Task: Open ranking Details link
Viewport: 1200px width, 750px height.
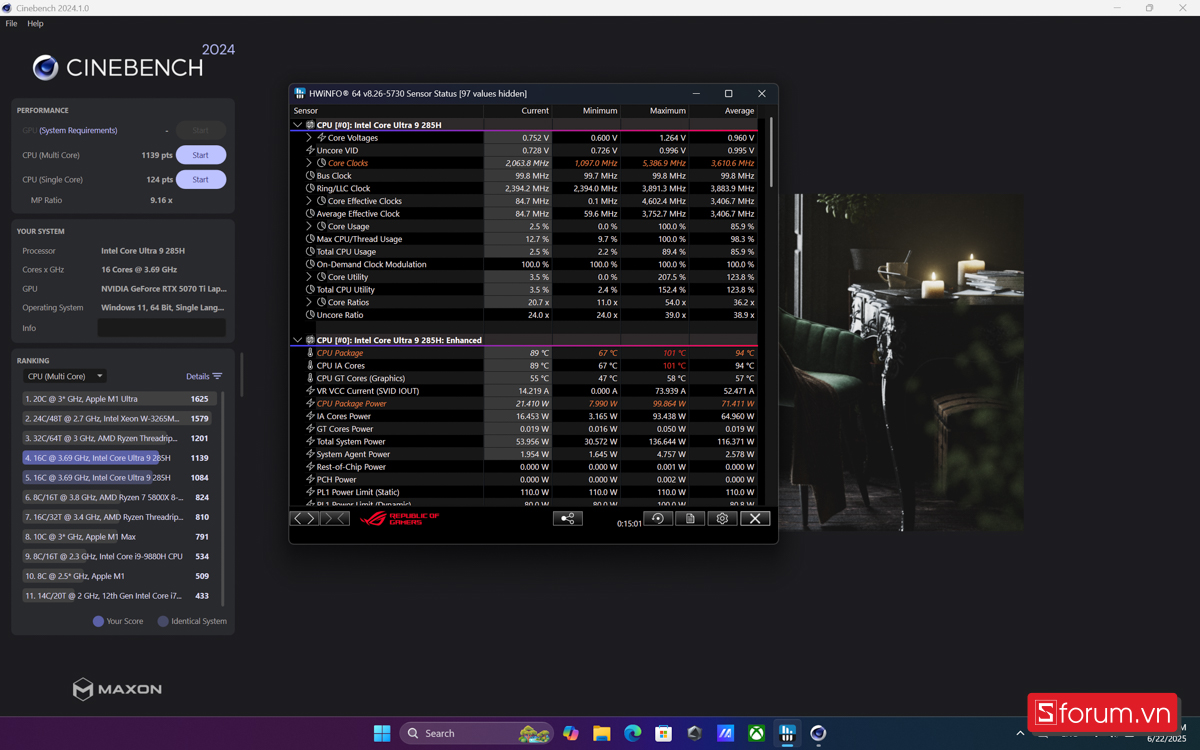Action: tap(197, 376)
